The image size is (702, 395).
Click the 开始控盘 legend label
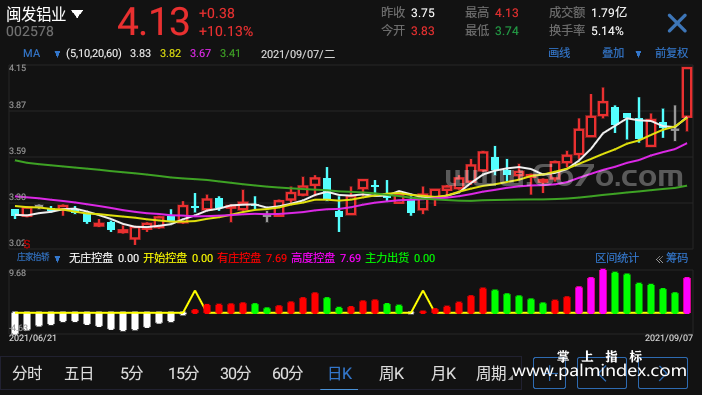point(165,258)
